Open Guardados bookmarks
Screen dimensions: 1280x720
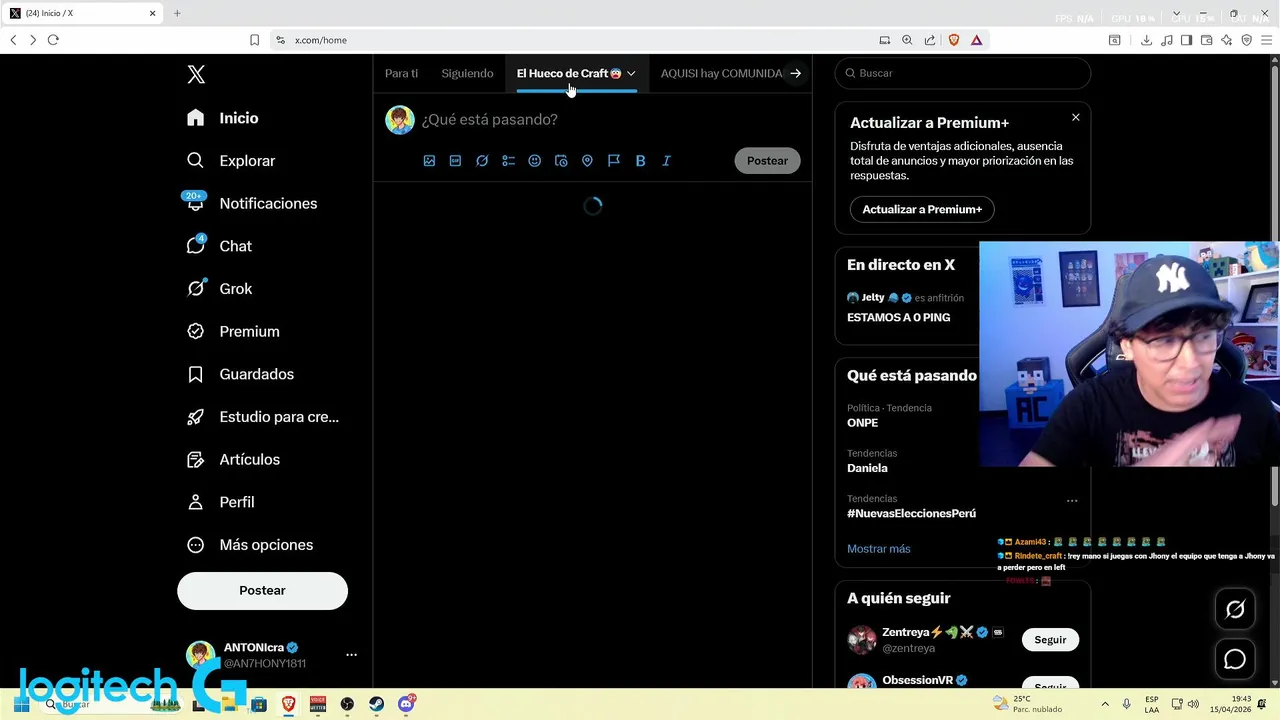pyautogui.click(x=240, y=374)
